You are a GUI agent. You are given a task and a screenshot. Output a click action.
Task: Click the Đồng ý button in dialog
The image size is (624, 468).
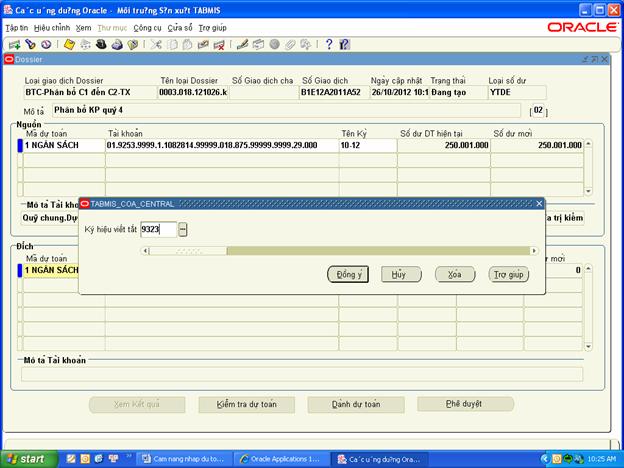348,274
